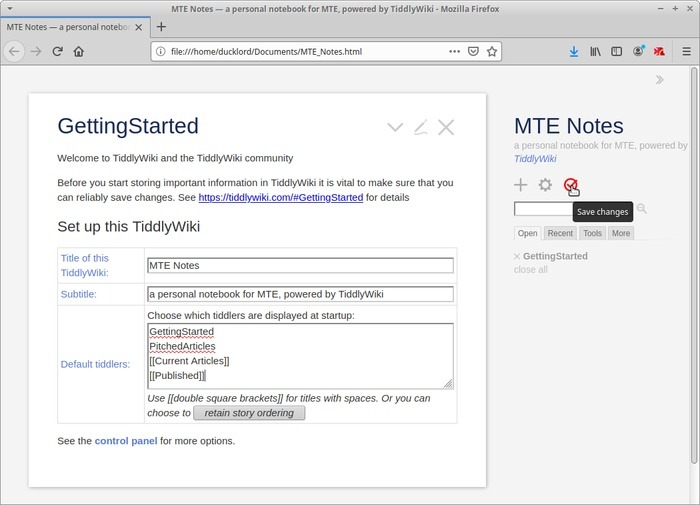Show site information icon in address bar
700x505 pixels.
coord(160,52)
